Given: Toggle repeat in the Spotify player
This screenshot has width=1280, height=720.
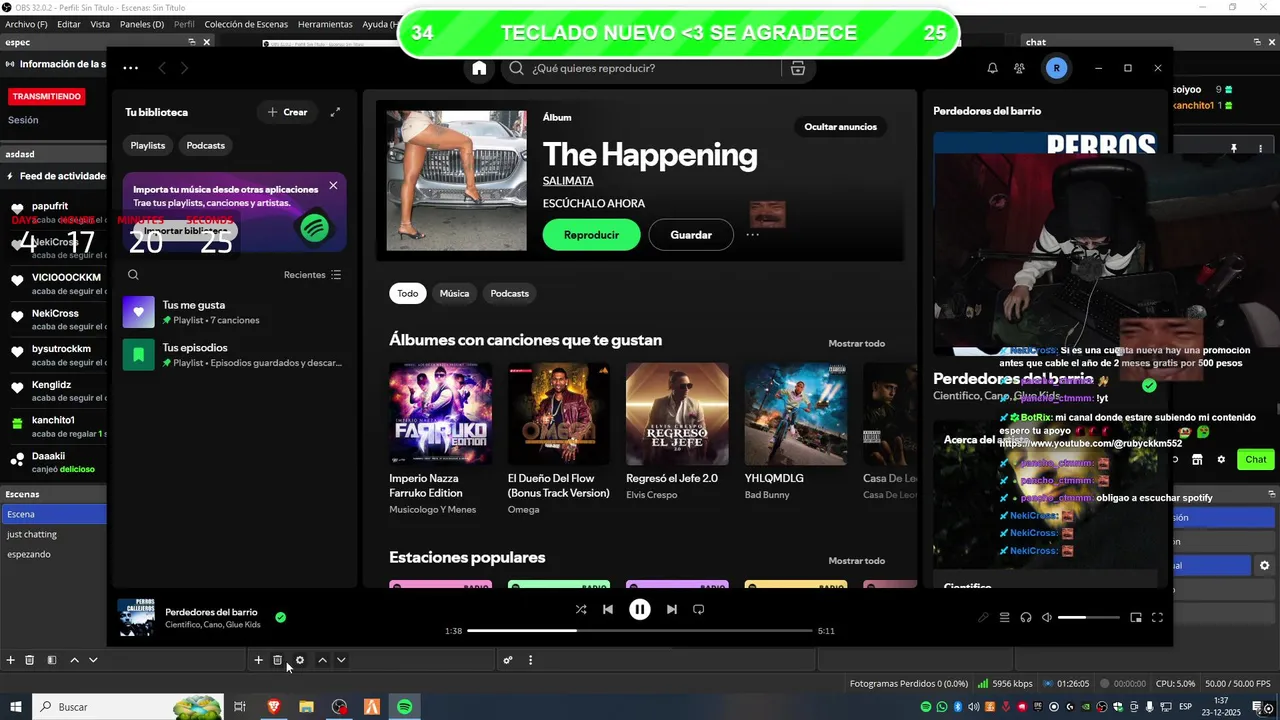Looking at the screenshot, I should [x=699, y=609].
